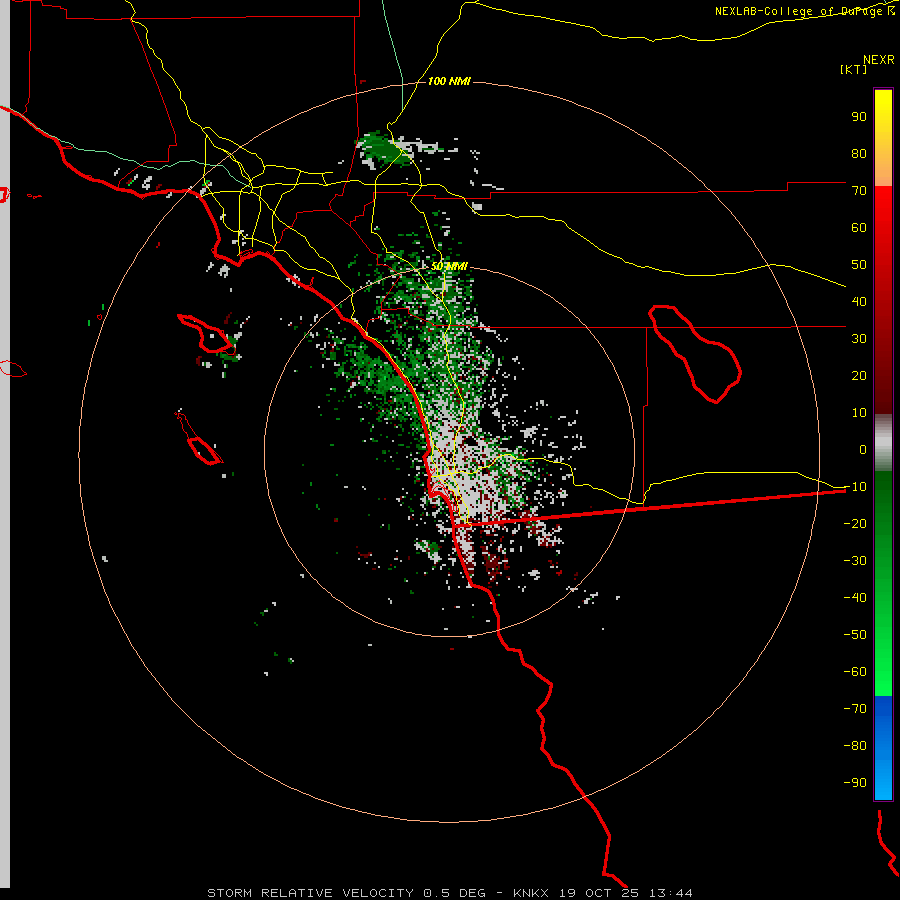Click the 30 knot label on the scale
Screen dimensions: 900x900
859,339
